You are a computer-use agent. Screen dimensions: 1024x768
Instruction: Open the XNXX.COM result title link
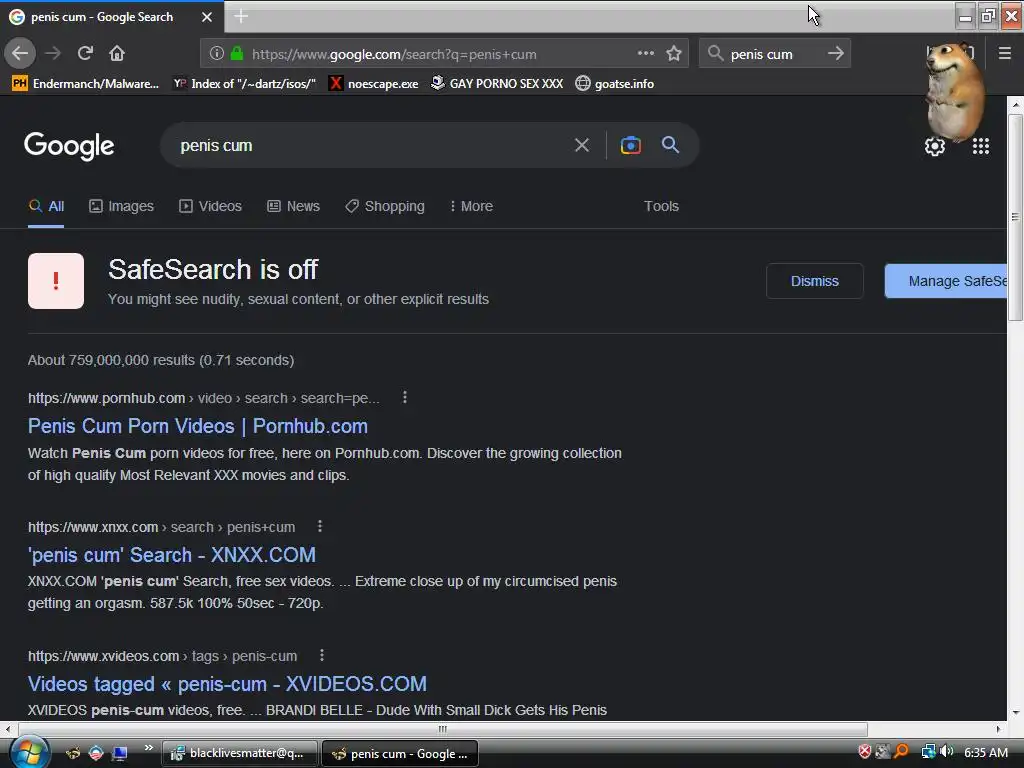click(x=172, y=554)
